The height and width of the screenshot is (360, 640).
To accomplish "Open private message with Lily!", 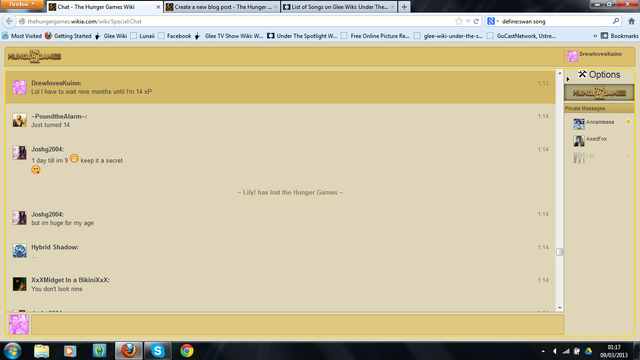I will pyautogui.click(x=590, y=157).
